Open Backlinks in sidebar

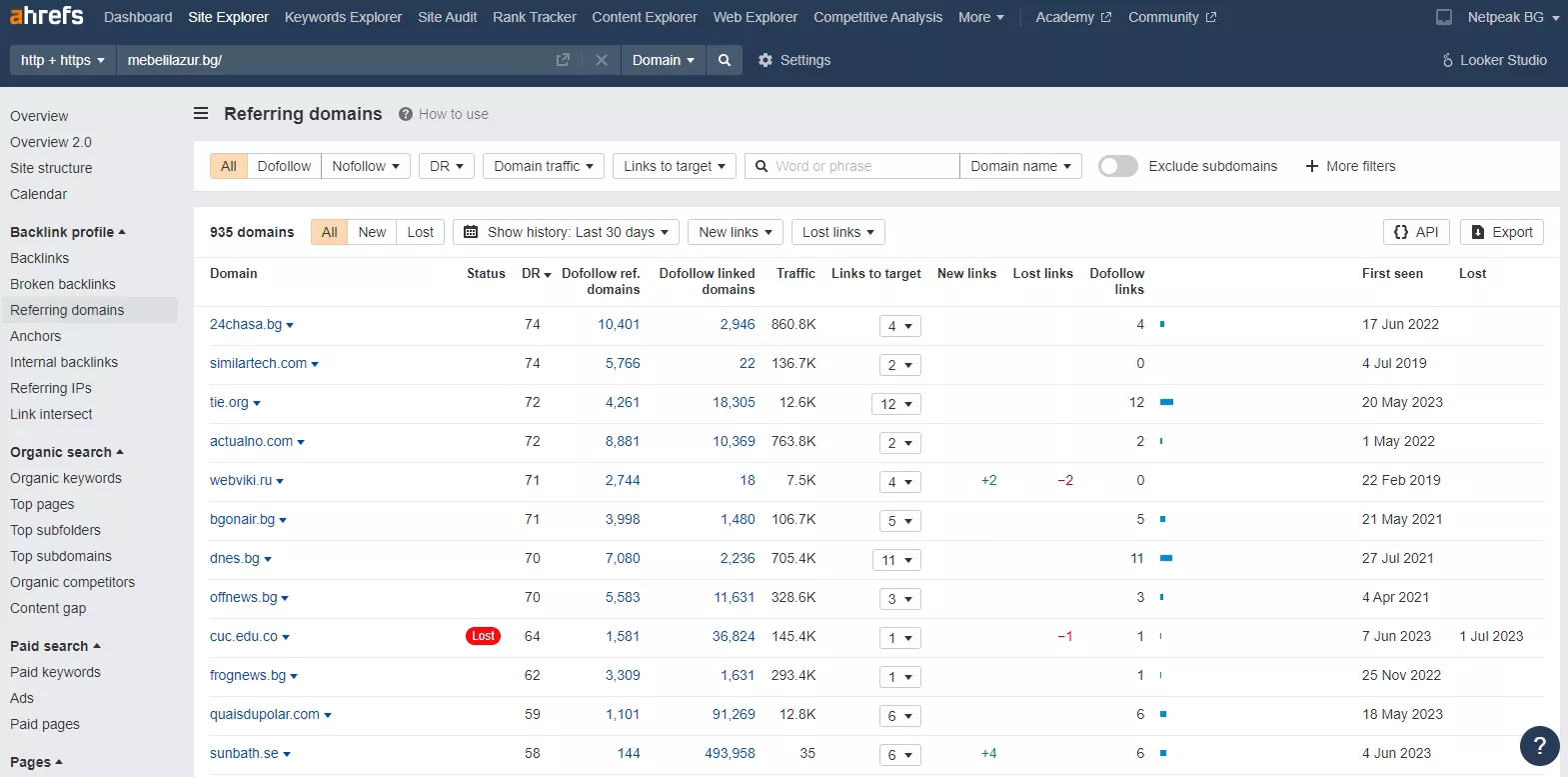(40, 258)
